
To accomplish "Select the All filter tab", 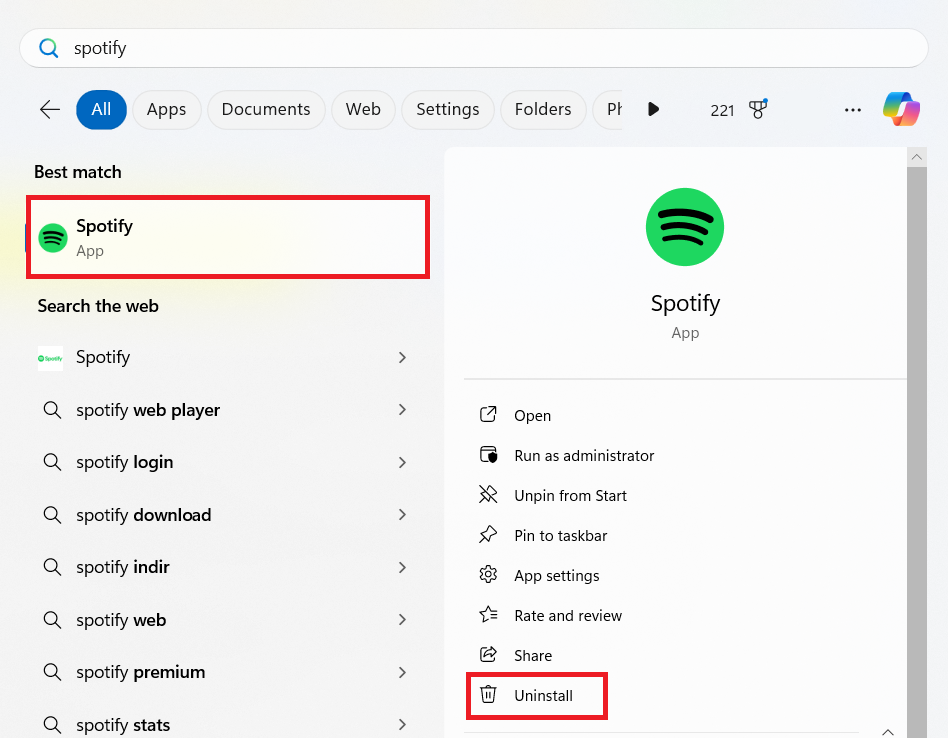I will point(101,109).
